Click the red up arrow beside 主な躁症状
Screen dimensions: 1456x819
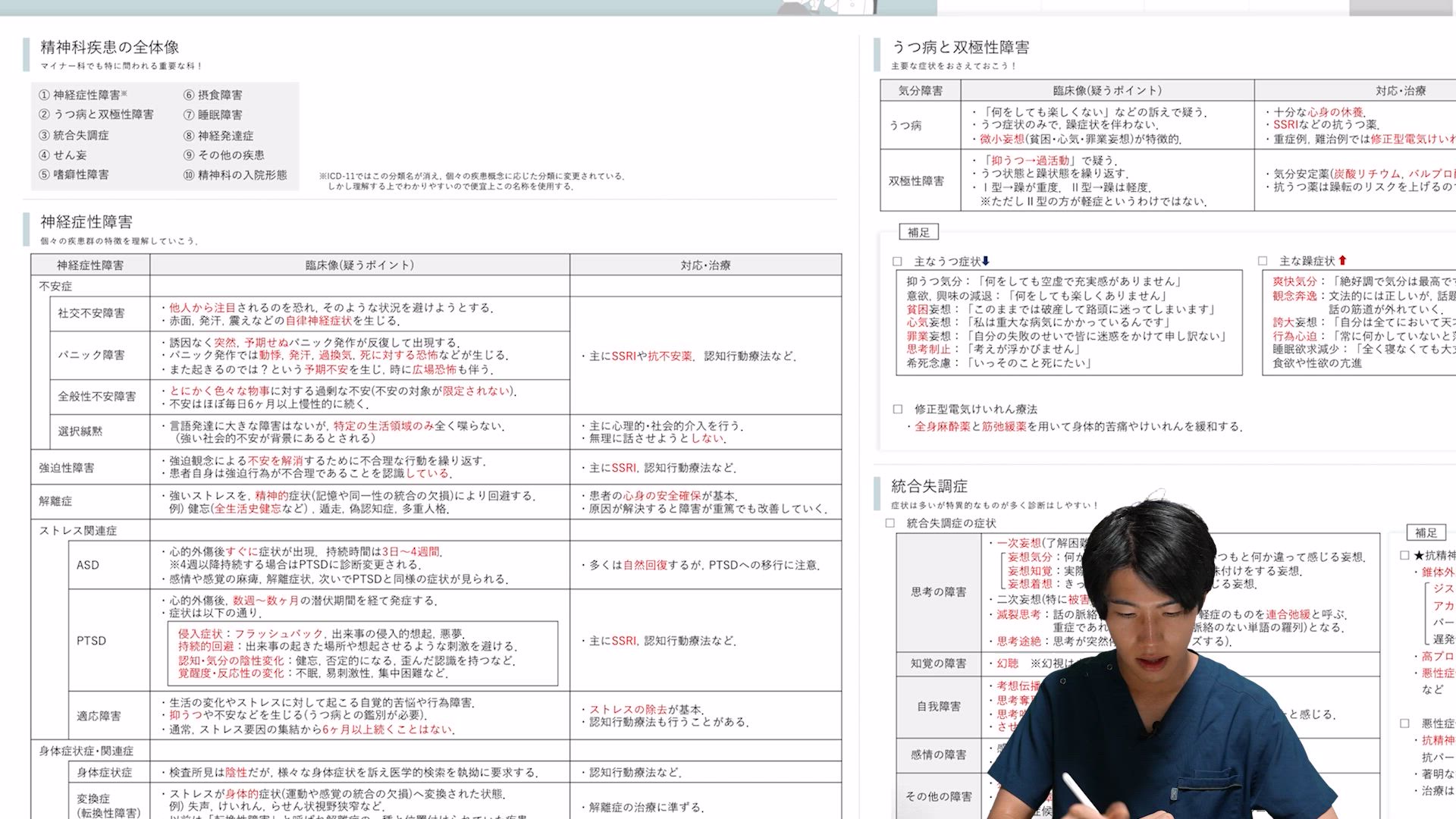click(x=1342, y=260)
